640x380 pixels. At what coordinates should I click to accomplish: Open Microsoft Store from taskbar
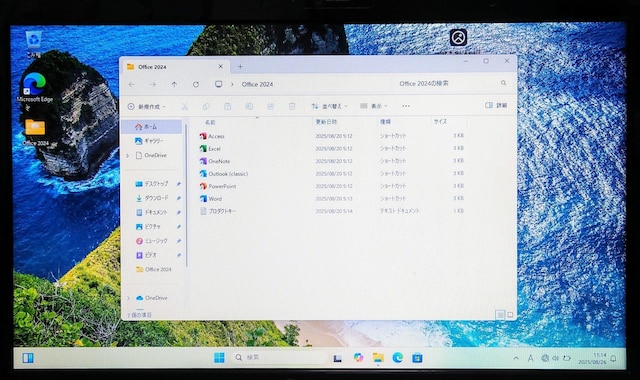417,358
